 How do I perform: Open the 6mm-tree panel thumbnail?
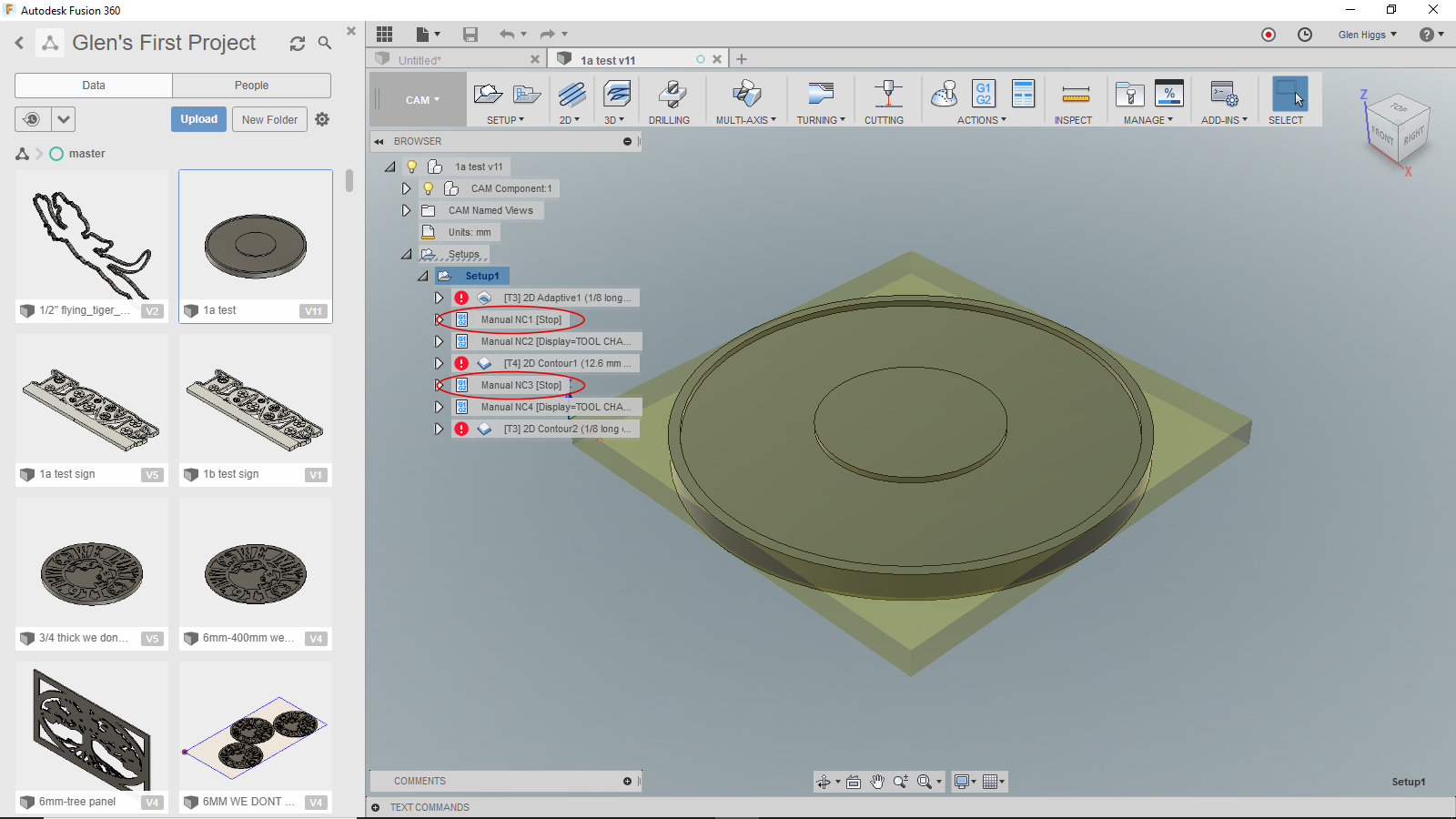[x=92, y=727]
